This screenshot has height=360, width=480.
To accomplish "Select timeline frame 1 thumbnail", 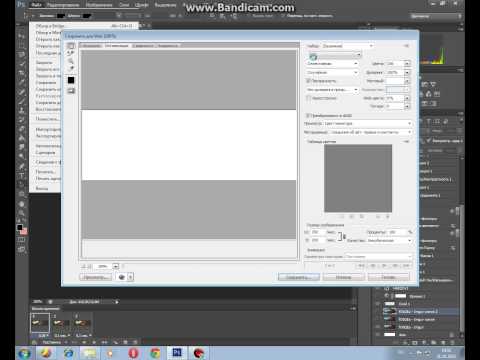I will click(x=40, y=323).
